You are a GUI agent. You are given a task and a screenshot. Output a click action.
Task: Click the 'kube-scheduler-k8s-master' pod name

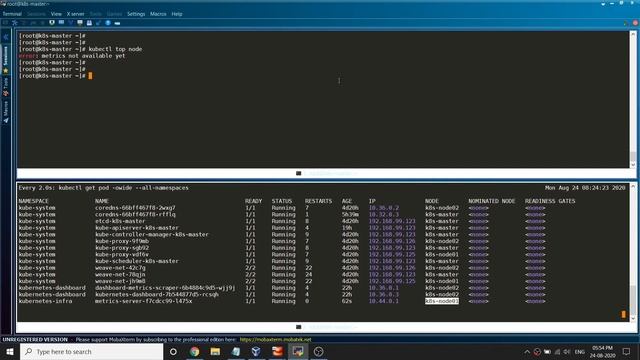click(x=137, y=261)
